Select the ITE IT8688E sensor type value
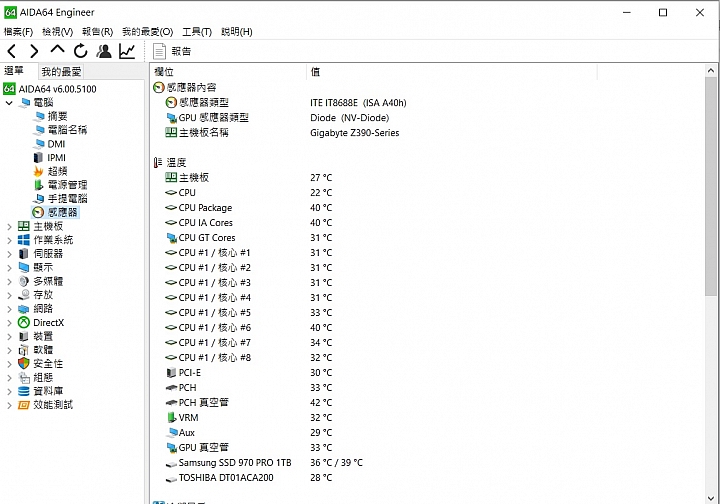The image size is (720, 504). (358, 103)
